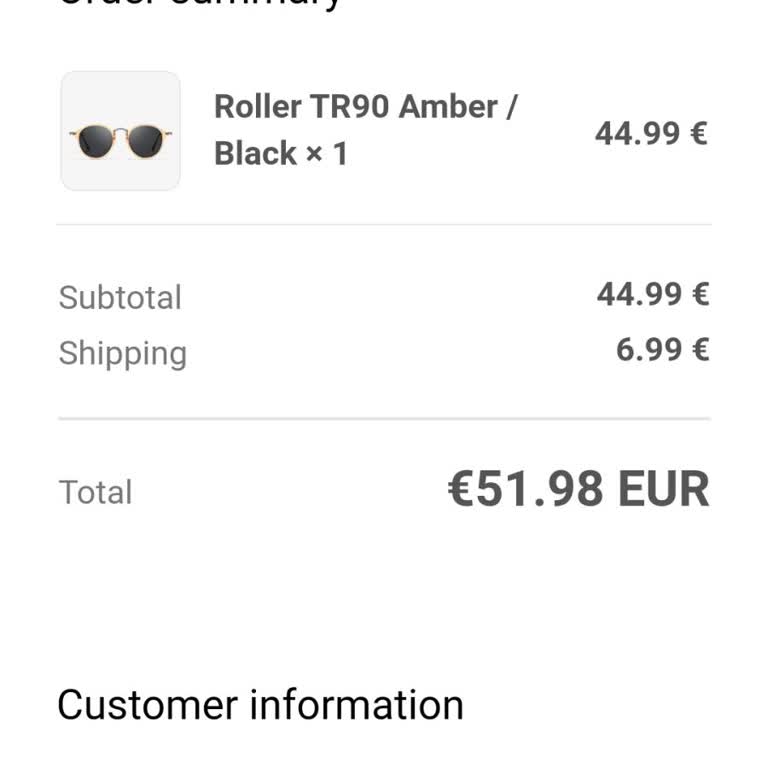The height and width of the screenshot is (768, 768).
Task: Select the Black variant text
Action: [x=255, y=154]
